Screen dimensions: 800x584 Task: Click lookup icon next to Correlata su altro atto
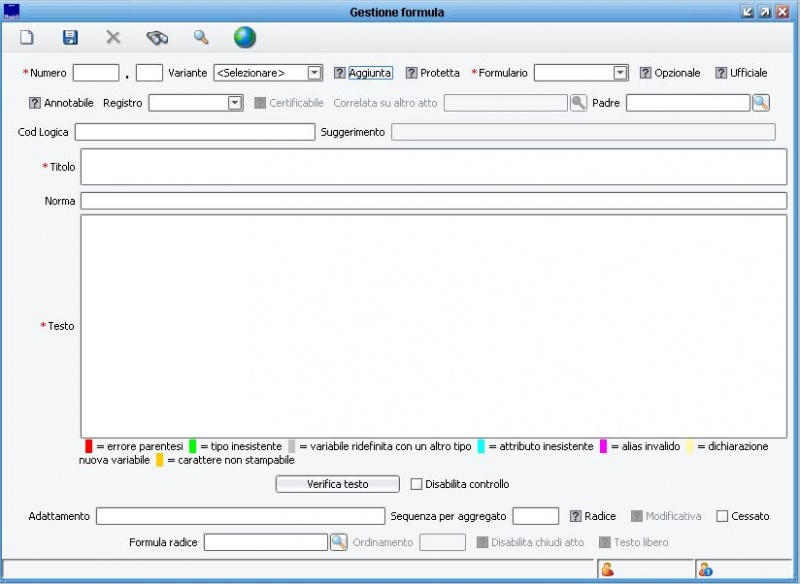pos(578,103)
